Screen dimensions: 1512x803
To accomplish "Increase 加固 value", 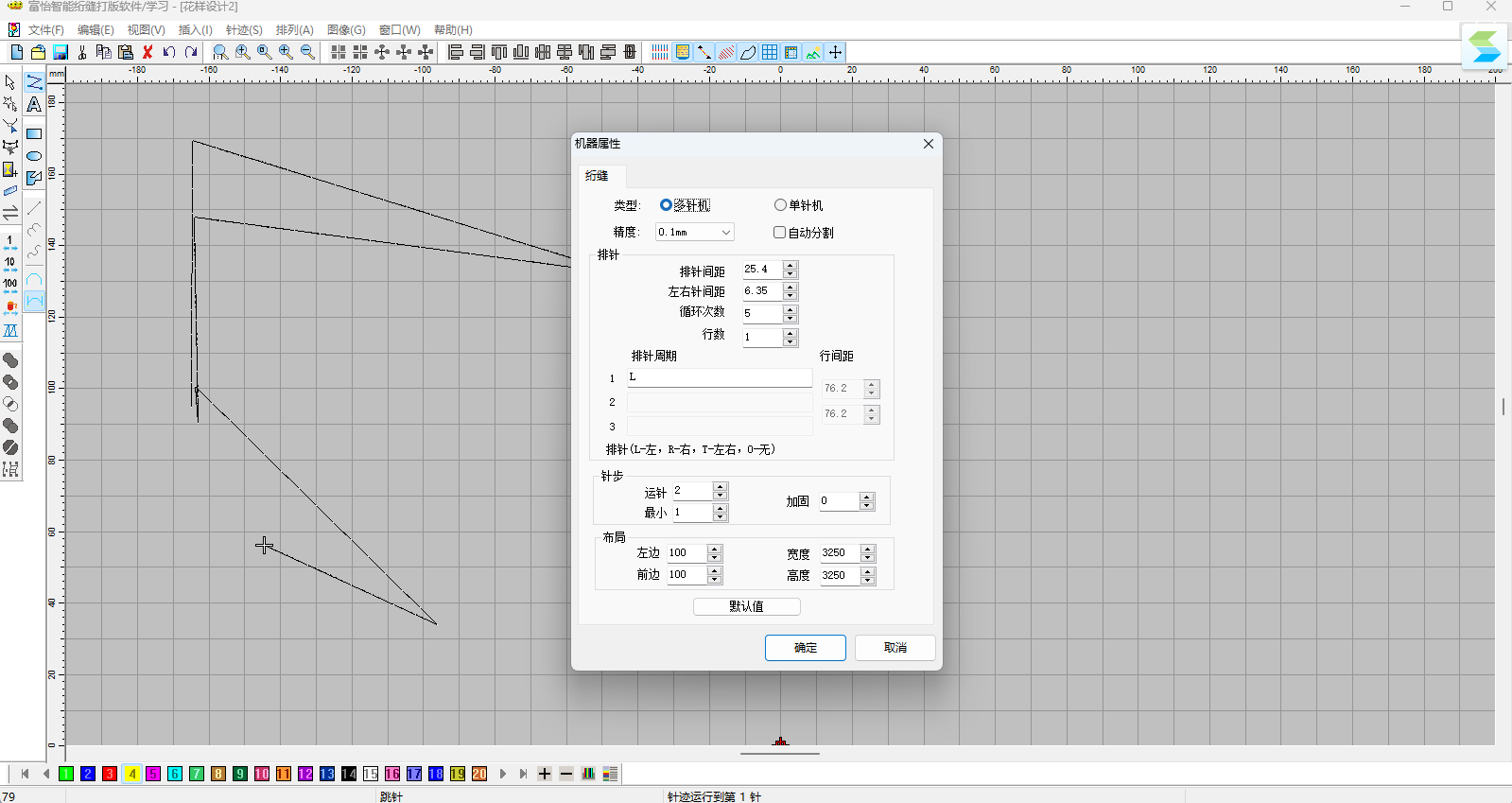I will click(x=867, y=497).
